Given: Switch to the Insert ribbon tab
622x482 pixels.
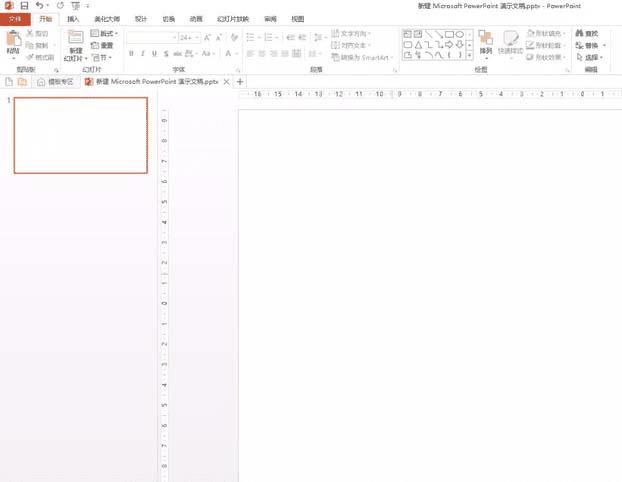Looking at the screenshot, I should click(x=73, y=19).
